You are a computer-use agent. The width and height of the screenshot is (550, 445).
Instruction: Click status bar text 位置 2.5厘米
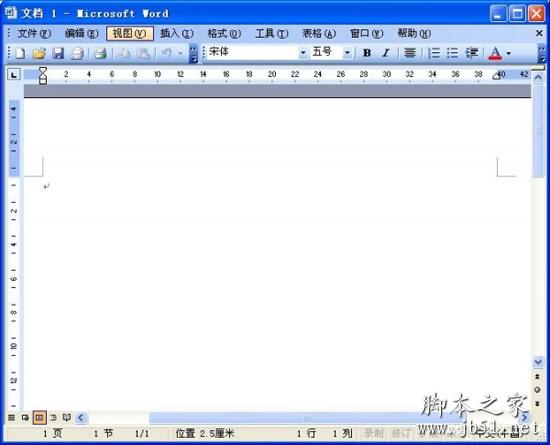pos(205,434)
